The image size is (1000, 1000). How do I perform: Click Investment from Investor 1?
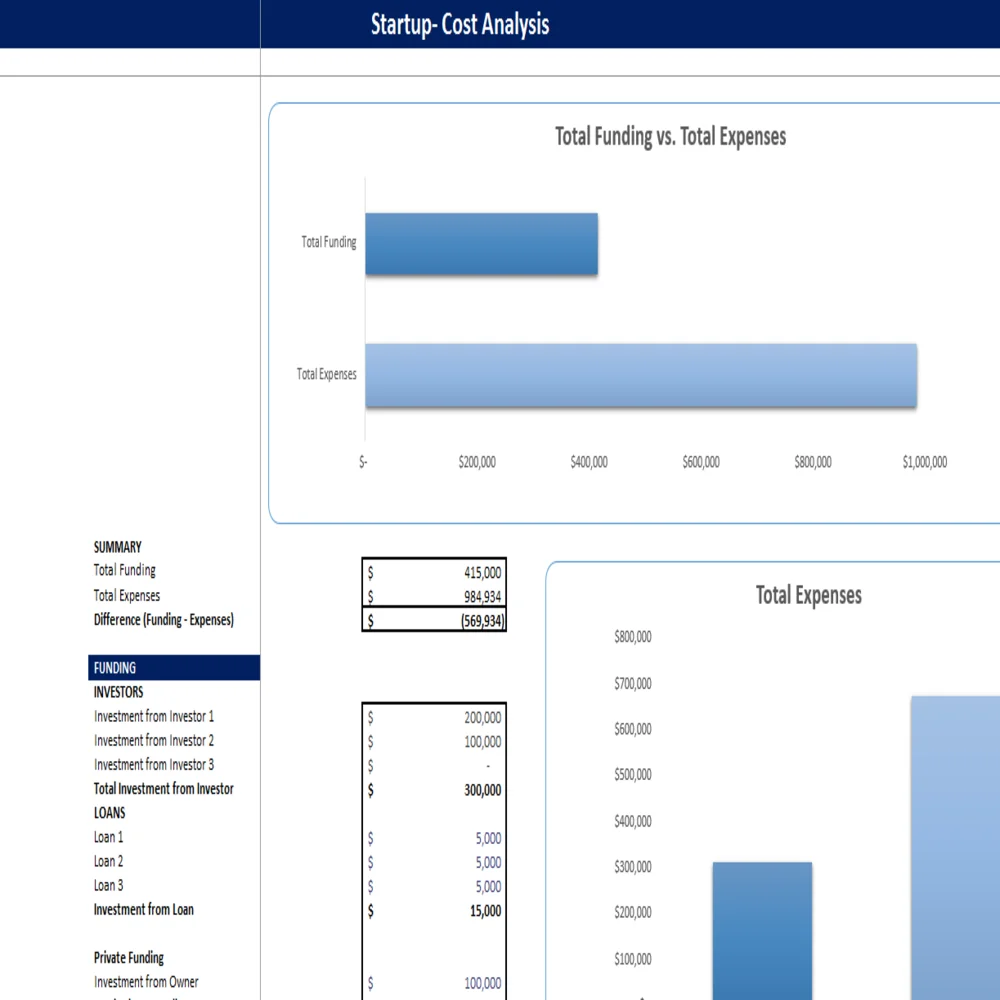coord(152,716)
